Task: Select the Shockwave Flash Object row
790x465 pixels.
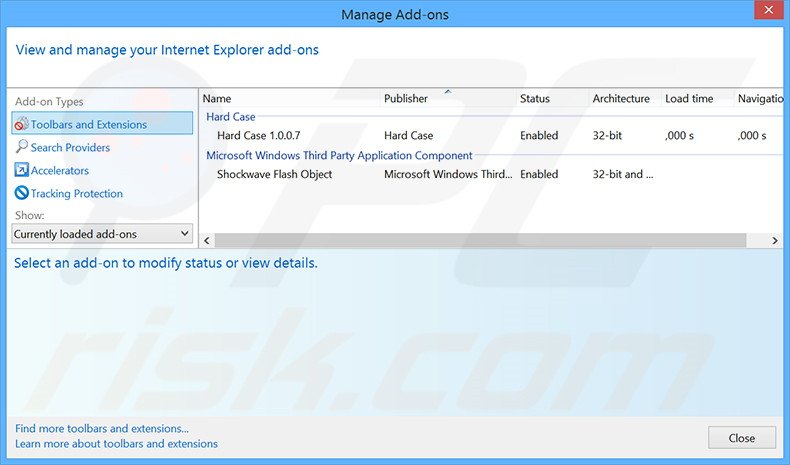Action: 491,174
